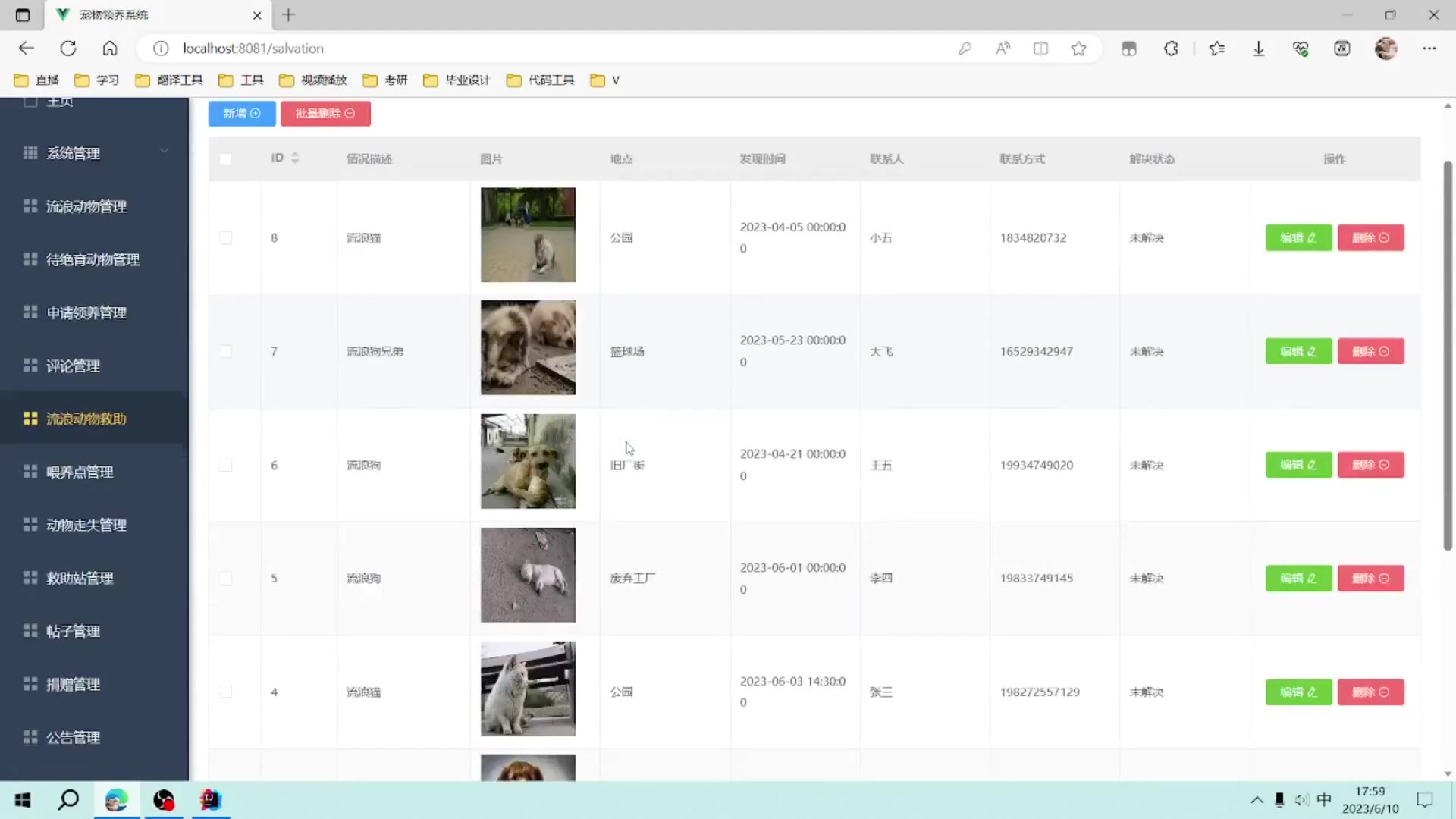Sort table by ID column arrows
Screen dimensions: 1456x819
pyautogui.click(x=295, y=158)
